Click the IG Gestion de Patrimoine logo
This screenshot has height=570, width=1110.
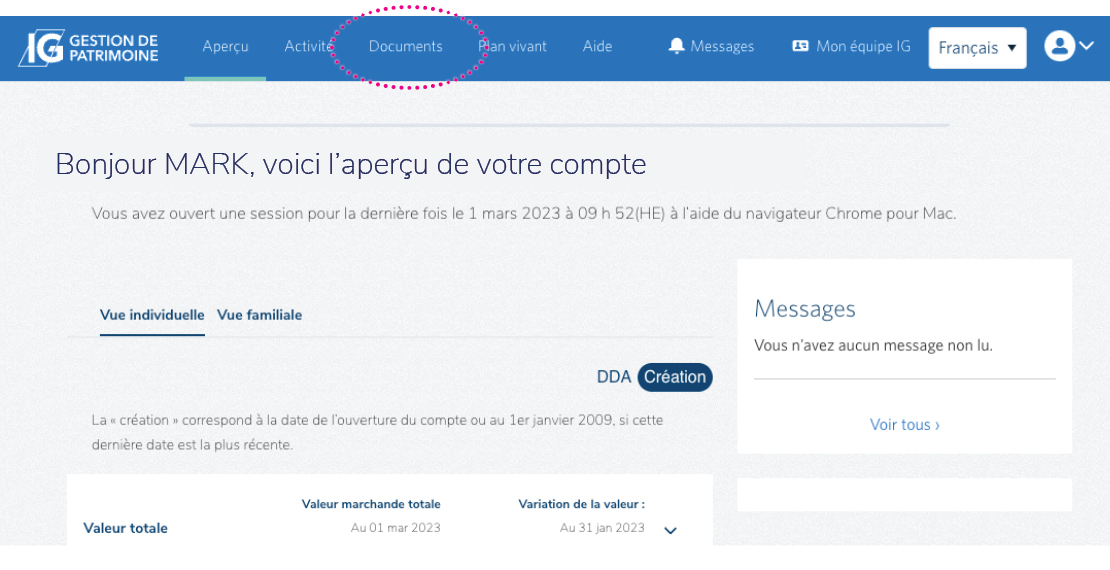[x=88, y=47]
